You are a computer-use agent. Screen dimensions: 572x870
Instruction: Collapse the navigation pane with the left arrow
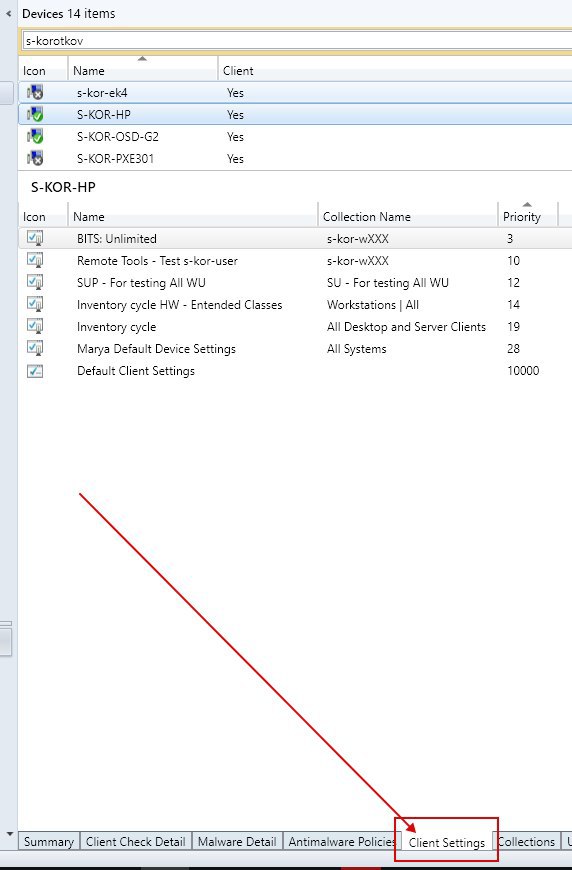[x=8, y=13]
